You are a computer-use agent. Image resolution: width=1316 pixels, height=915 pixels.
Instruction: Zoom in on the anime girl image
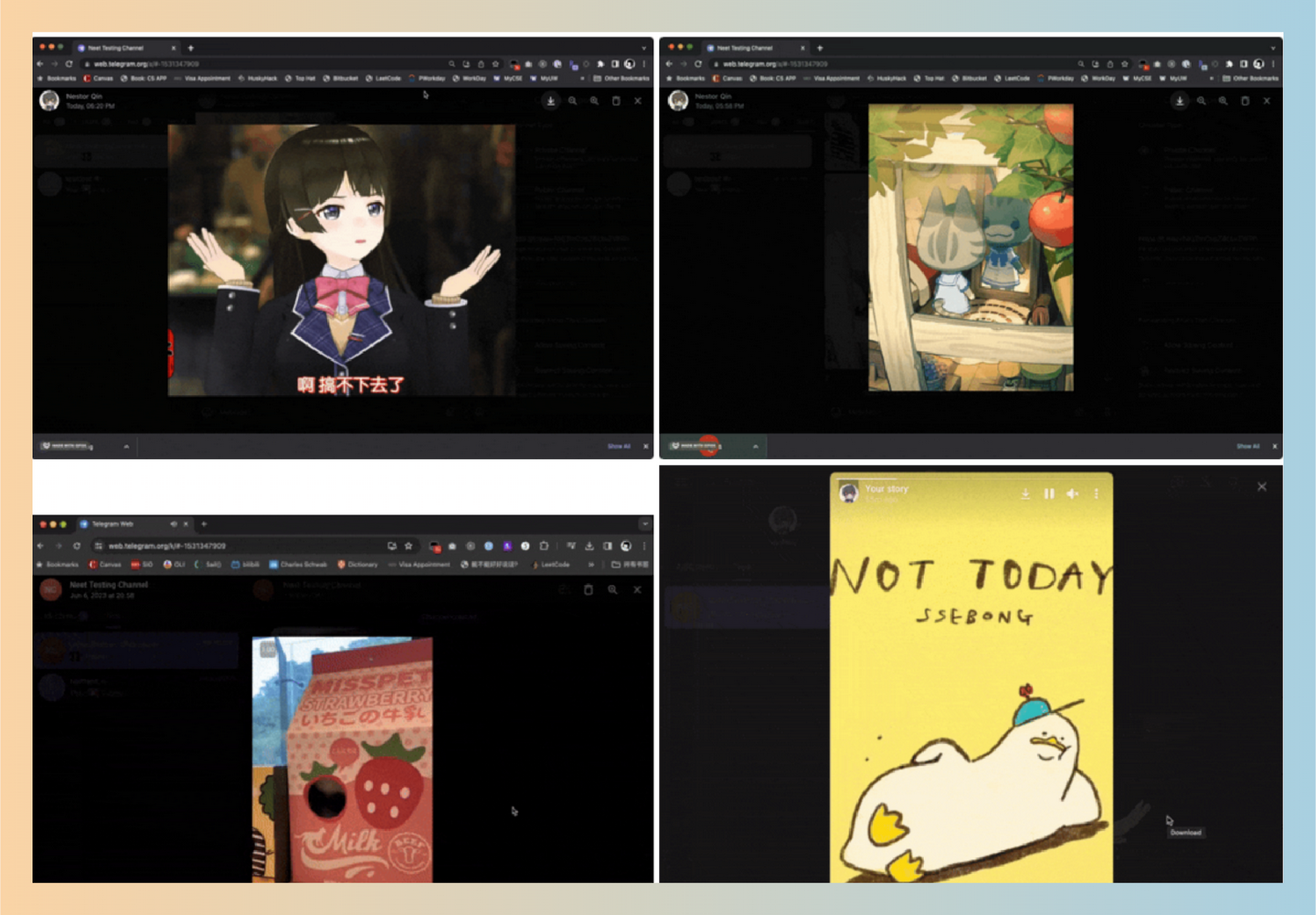click(594, 101)
